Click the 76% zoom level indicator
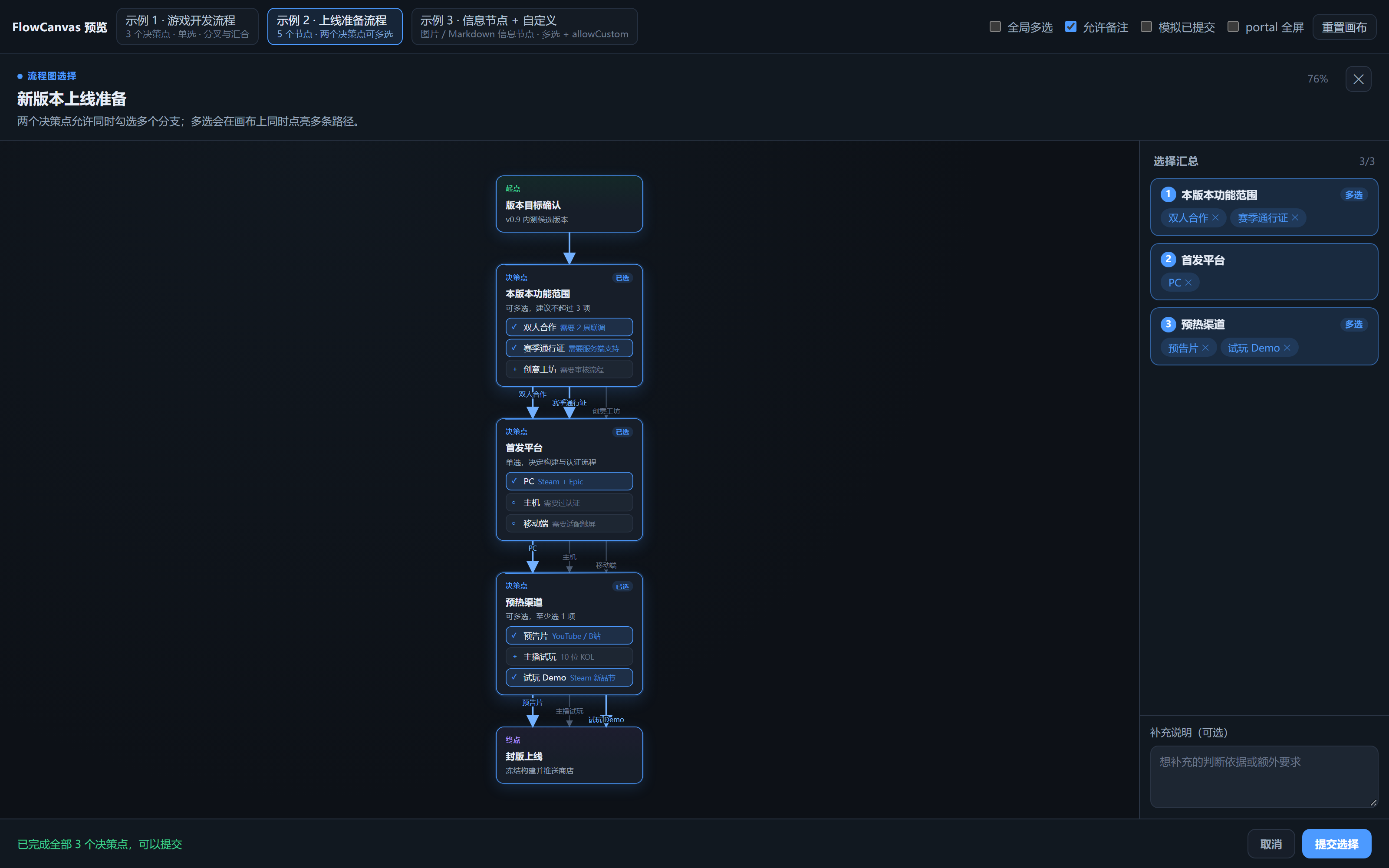Viewport: 1389px width, 868px height. coord(1317,79)
